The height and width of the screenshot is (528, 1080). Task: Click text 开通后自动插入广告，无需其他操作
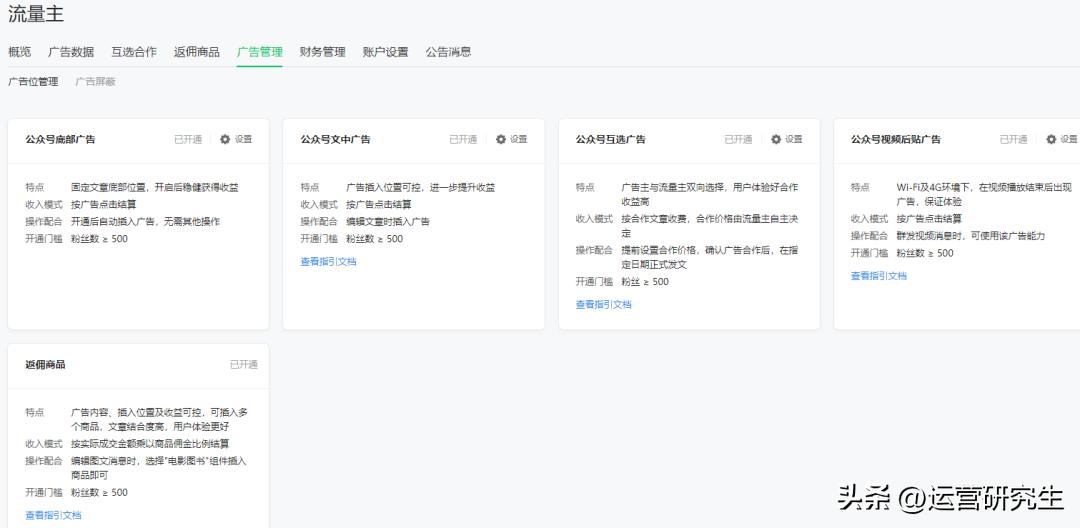(145, 222)
